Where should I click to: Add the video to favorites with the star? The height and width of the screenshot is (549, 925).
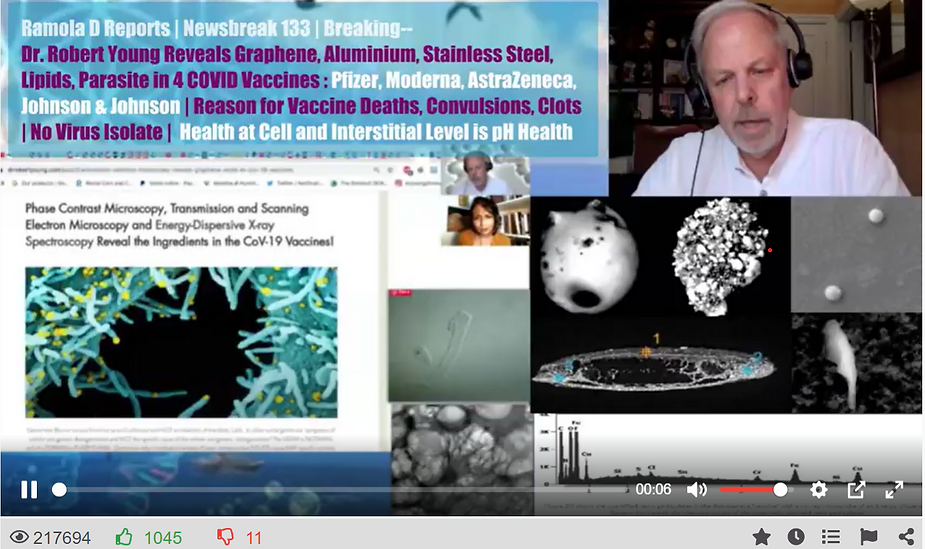click(x=761, y=537)
